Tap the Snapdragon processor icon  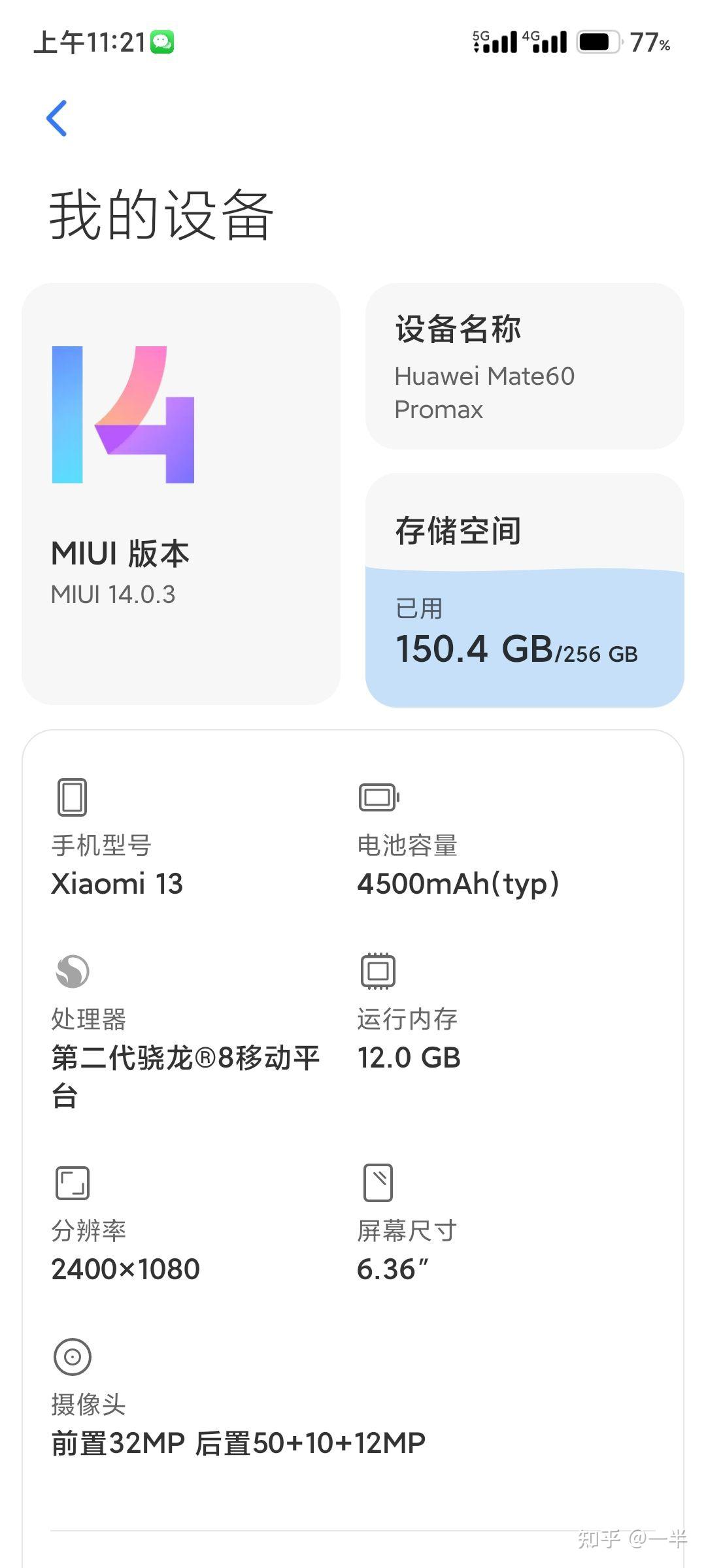coord(73,971)
